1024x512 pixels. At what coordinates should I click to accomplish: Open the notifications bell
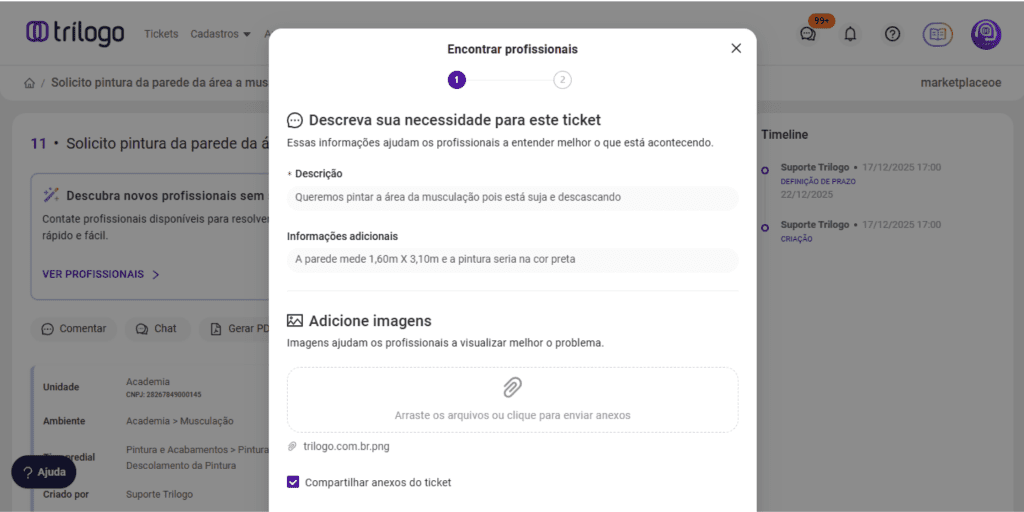(850, 33)
